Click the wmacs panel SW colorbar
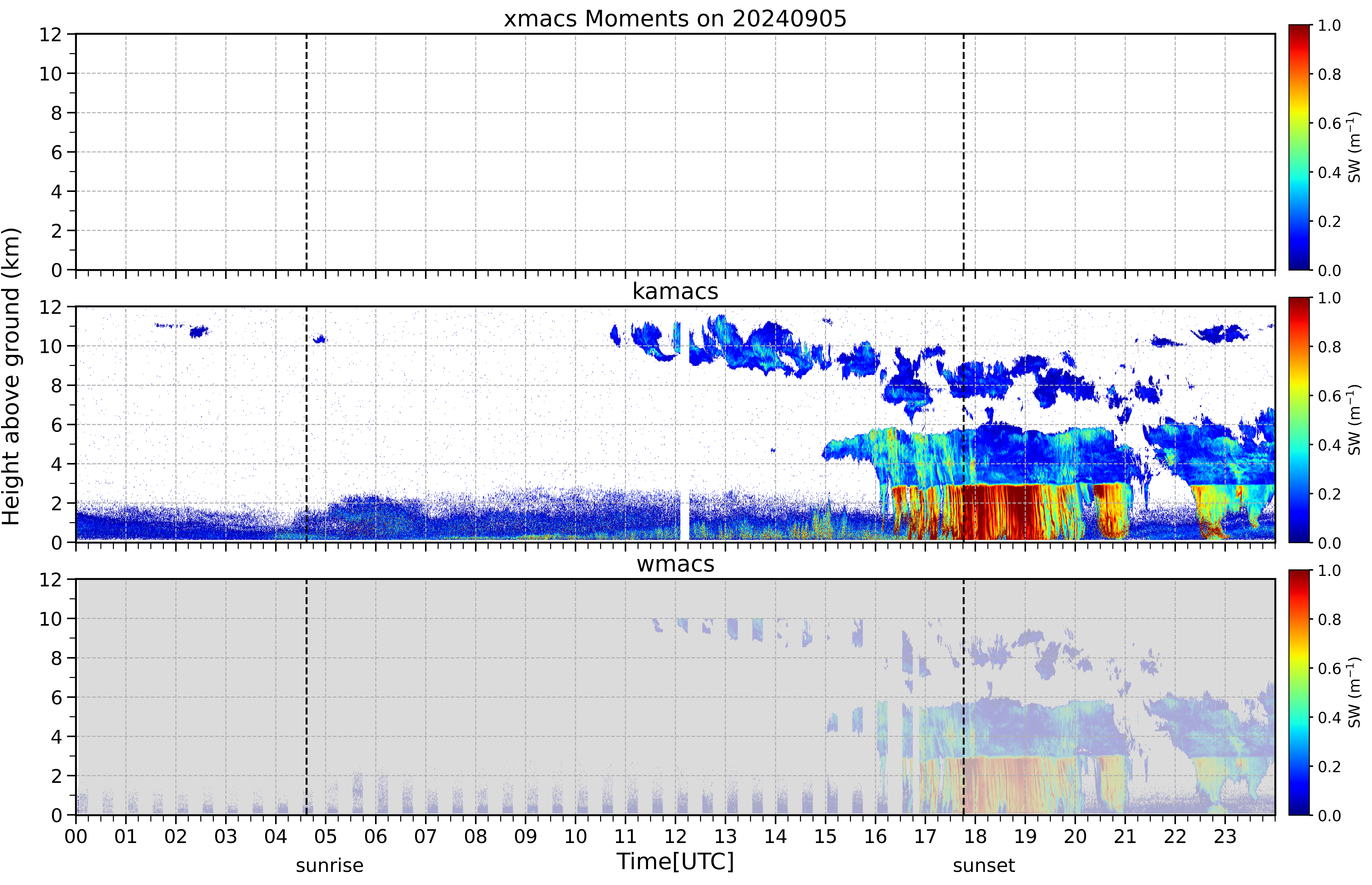 click(x=1299, y=693)
